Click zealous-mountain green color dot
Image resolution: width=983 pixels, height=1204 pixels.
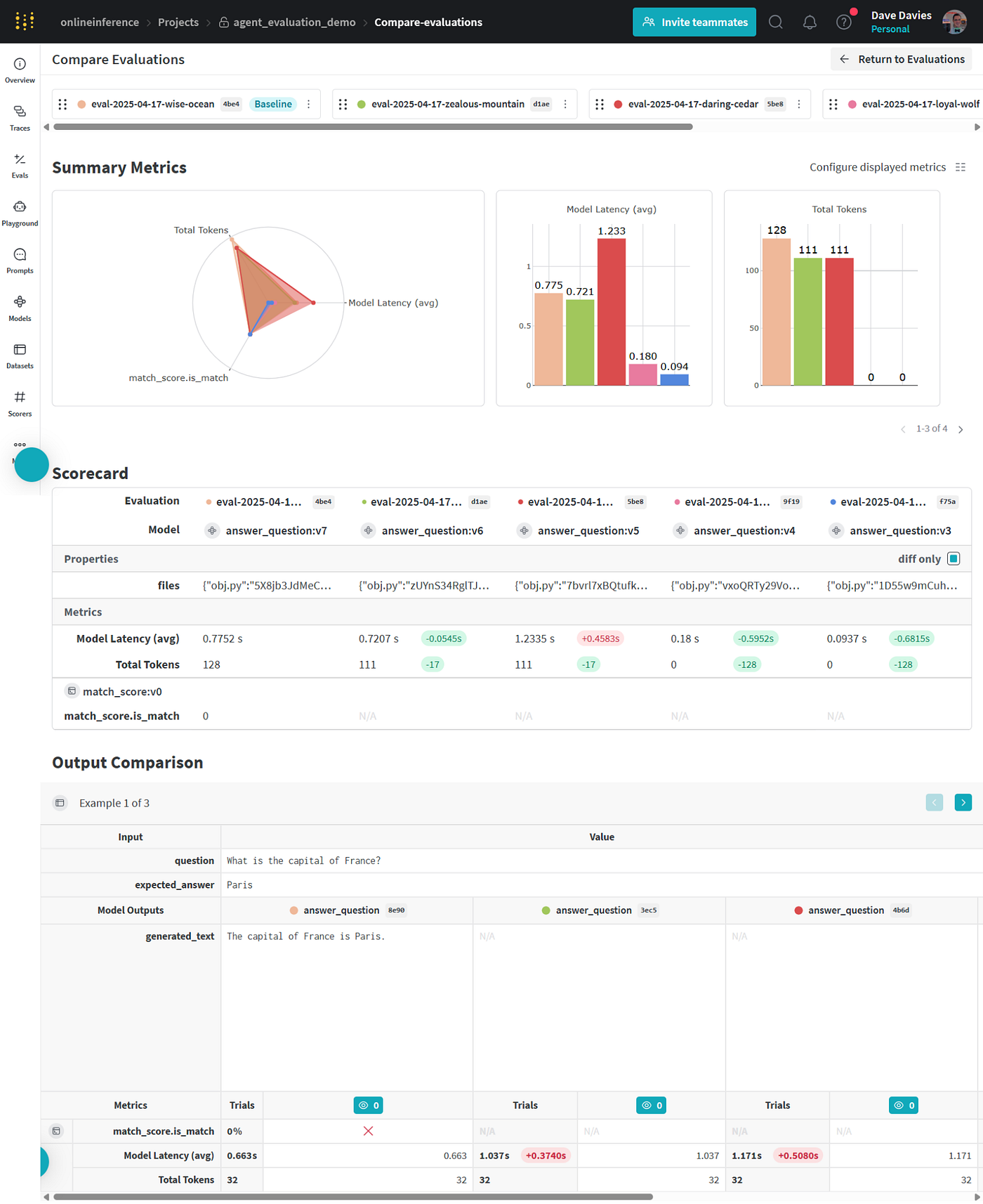pyautogui.click(x=361, y=104)
